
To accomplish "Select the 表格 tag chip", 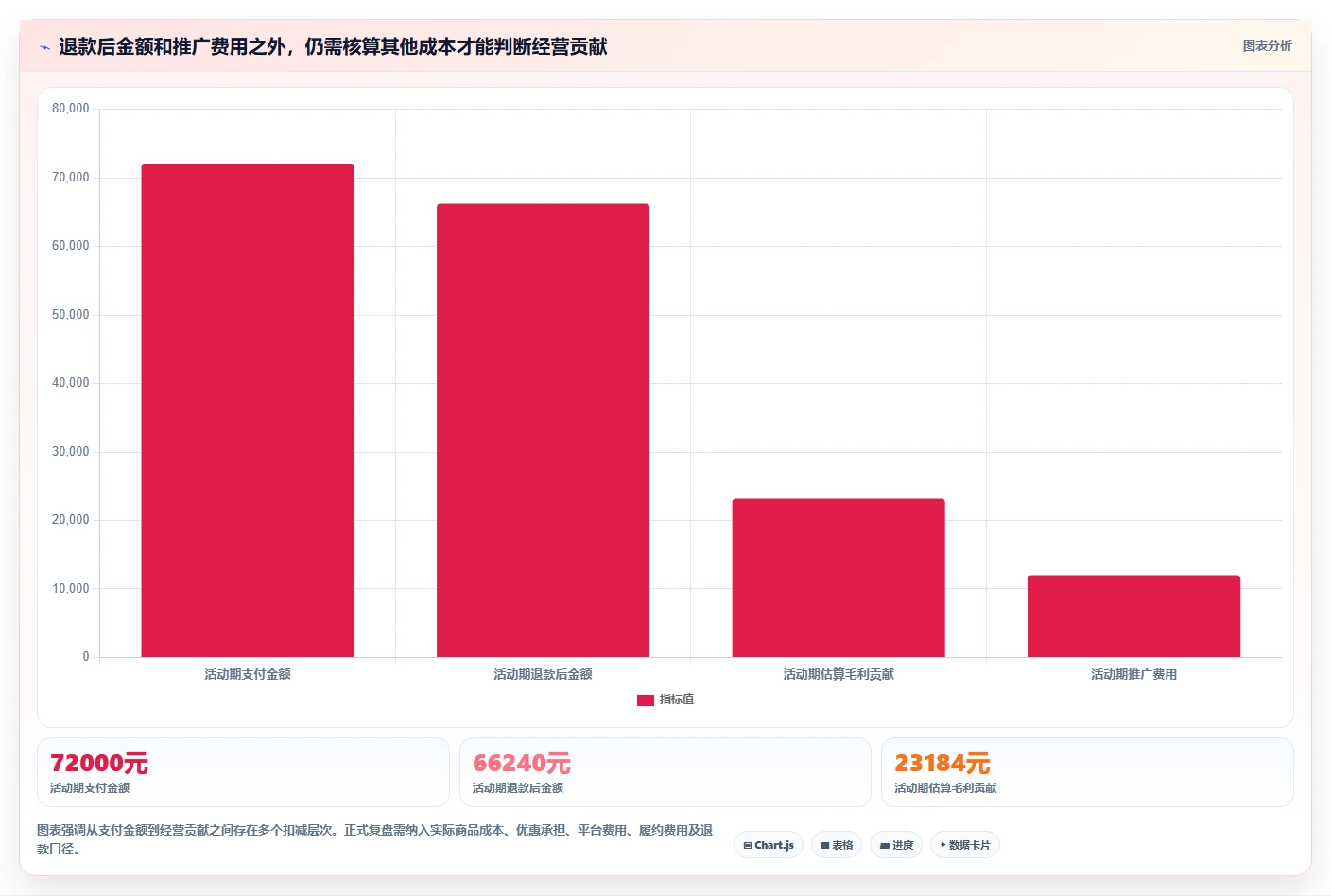I will tap(837, 845).
